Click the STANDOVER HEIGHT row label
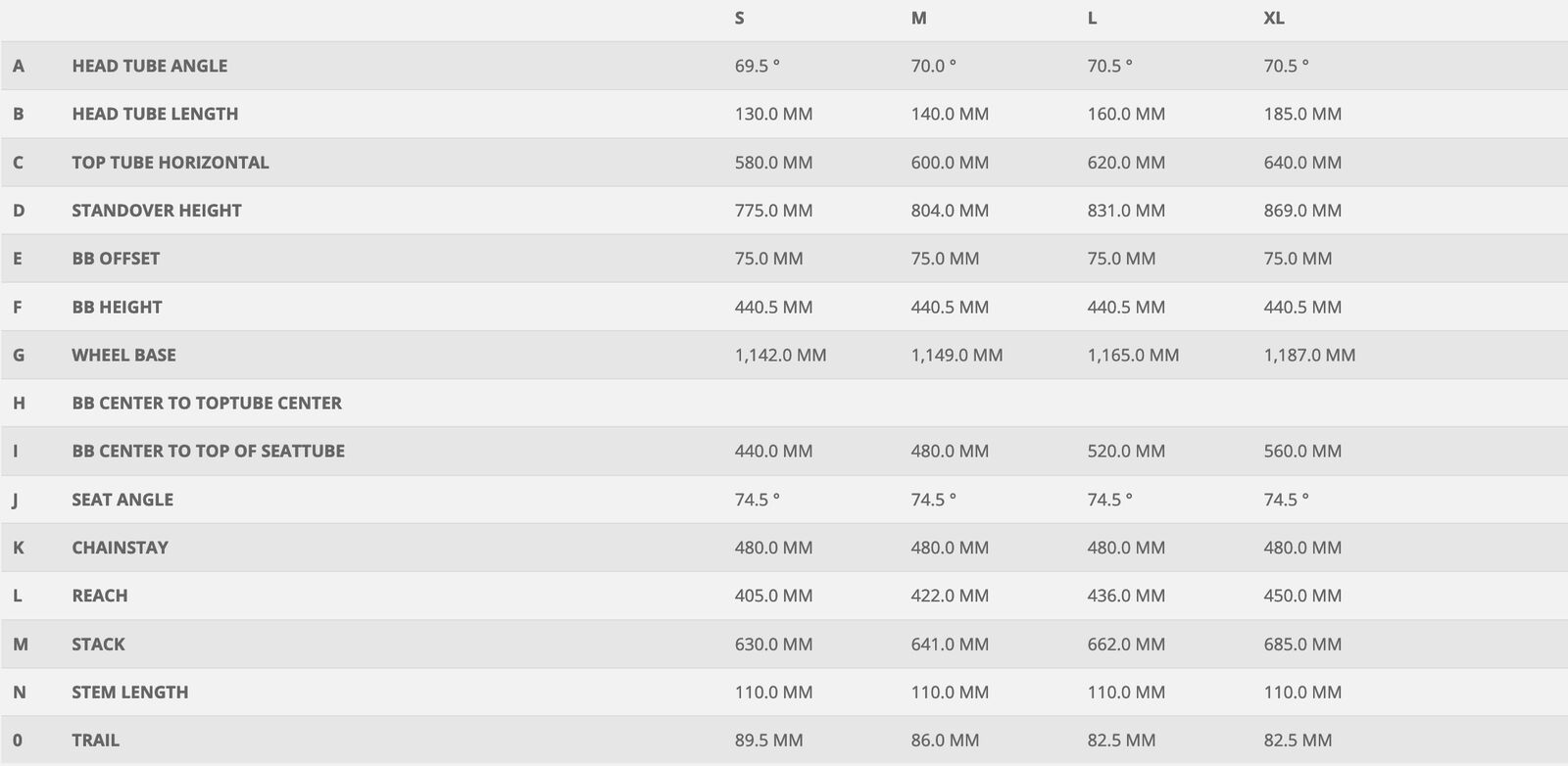1568x766 pixels. 156,211
